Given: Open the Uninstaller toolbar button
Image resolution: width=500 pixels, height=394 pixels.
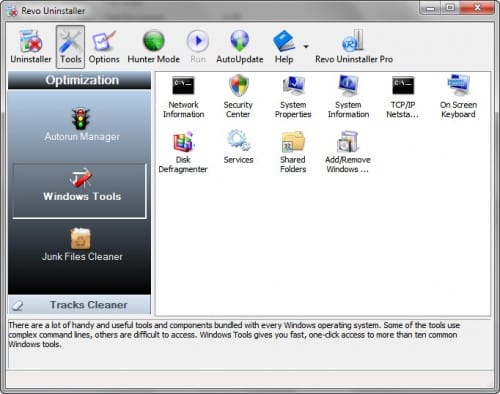Looking at the screenshot, I should pyautogui.click(x=31, y=47).
